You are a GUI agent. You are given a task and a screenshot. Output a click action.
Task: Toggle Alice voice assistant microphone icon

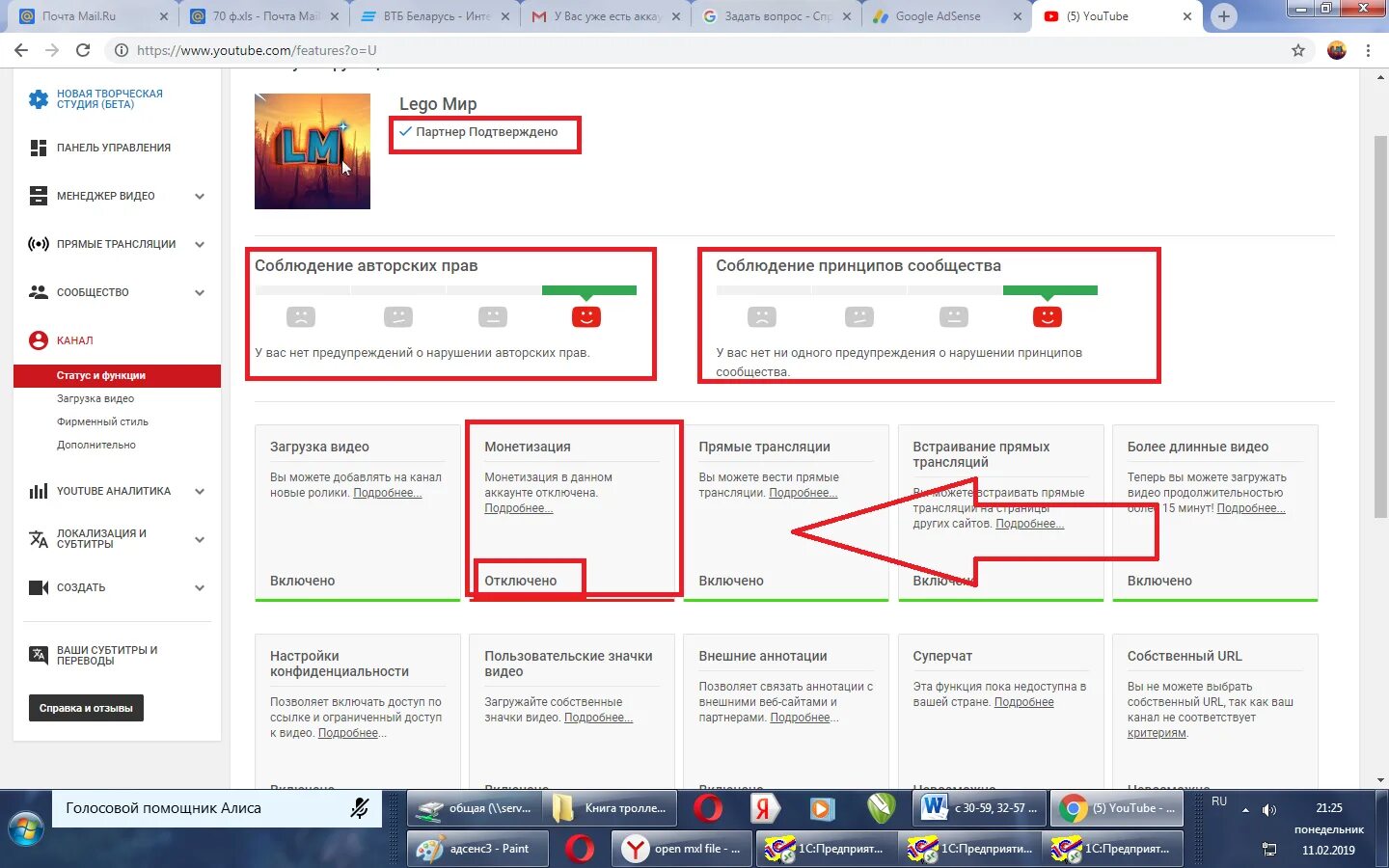pos(360,808)
